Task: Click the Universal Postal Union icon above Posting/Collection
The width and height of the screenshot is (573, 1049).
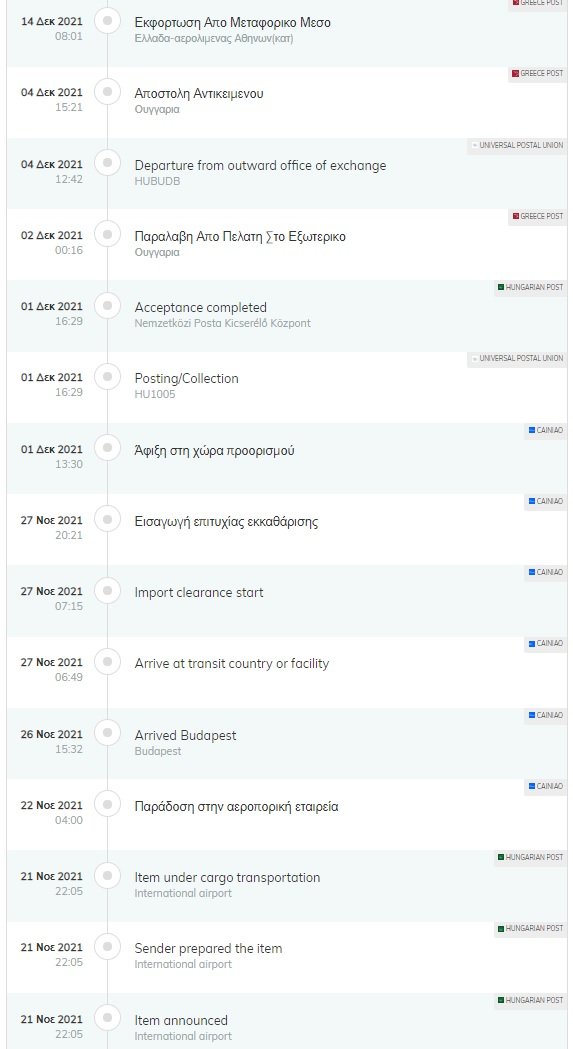Action: point(475,359)
